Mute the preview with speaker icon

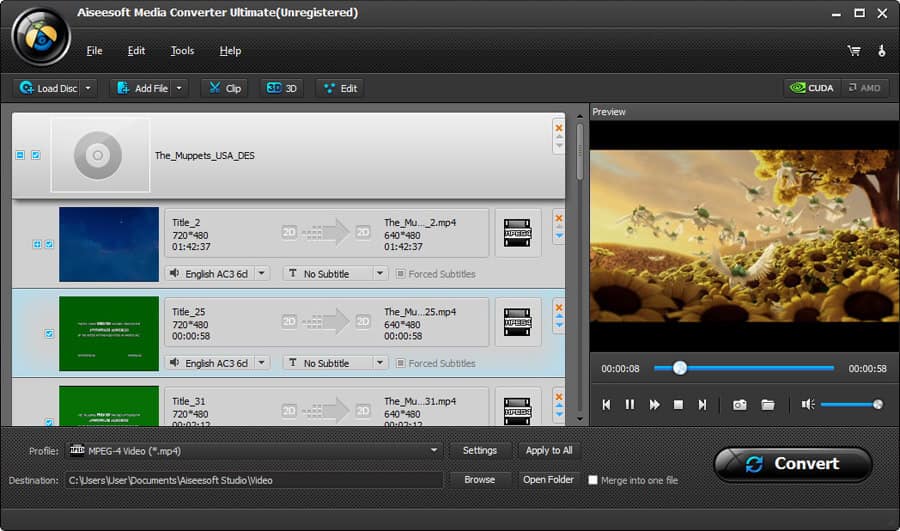pyautogui.click(x=808, y=405)
